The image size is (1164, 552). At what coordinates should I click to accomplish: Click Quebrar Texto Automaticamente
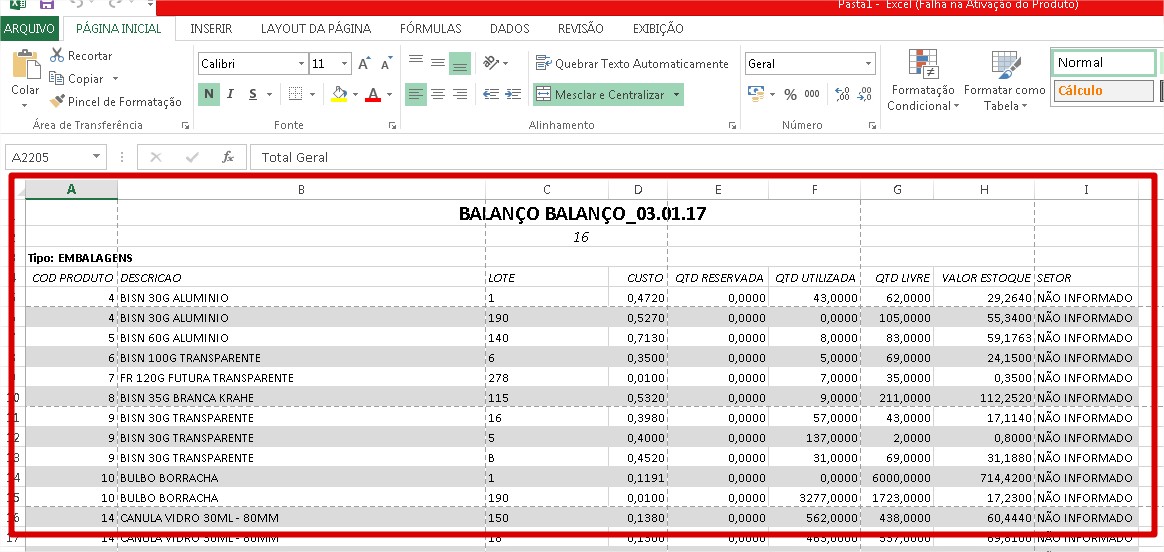tap(632, 64)
